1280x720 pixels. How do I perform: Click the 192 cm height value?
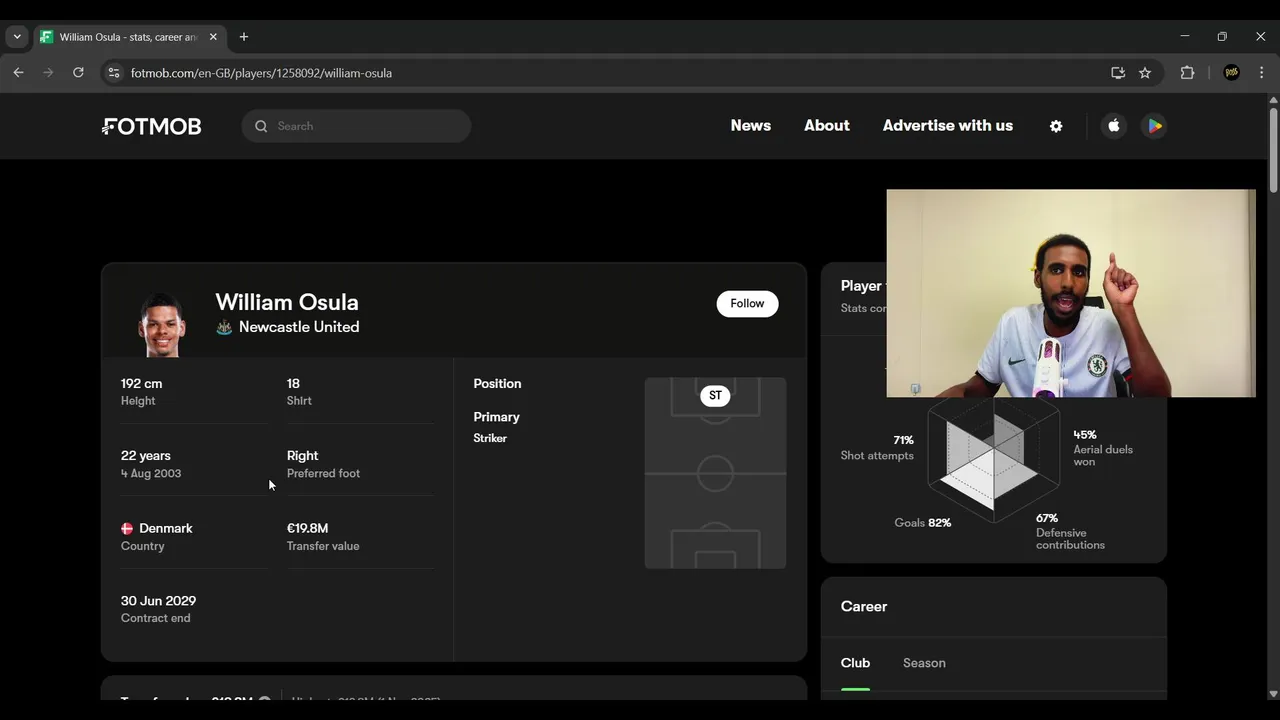[x=141, y=384]
